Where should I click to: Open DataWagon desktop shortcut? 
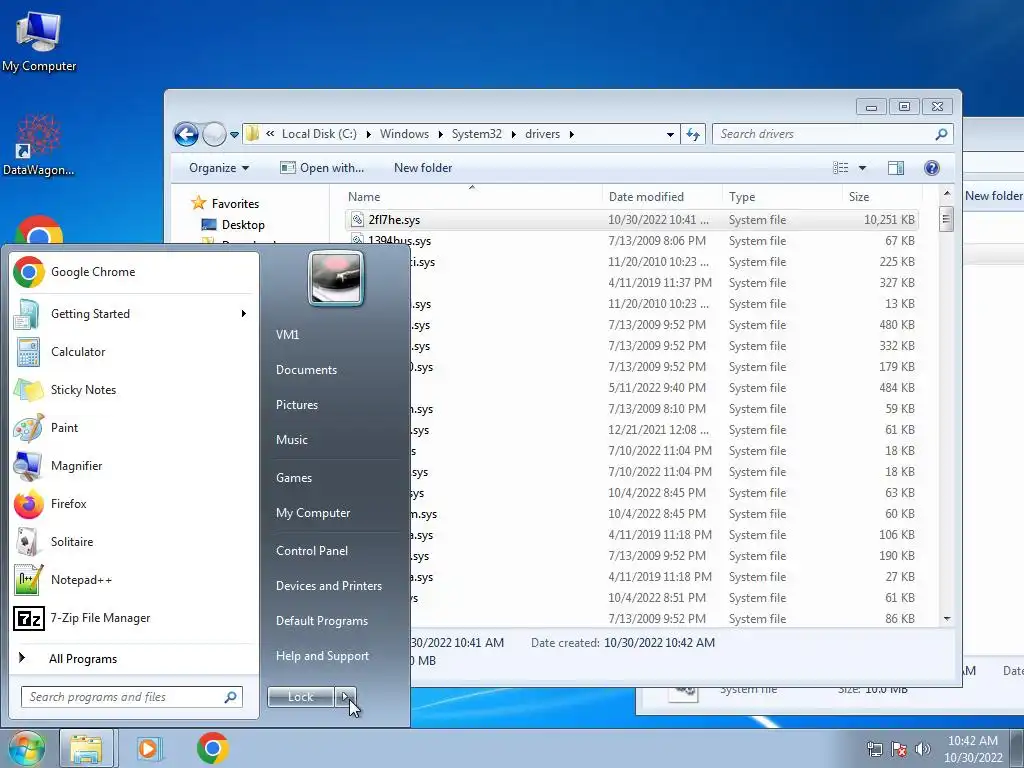[x=38, y=145]
